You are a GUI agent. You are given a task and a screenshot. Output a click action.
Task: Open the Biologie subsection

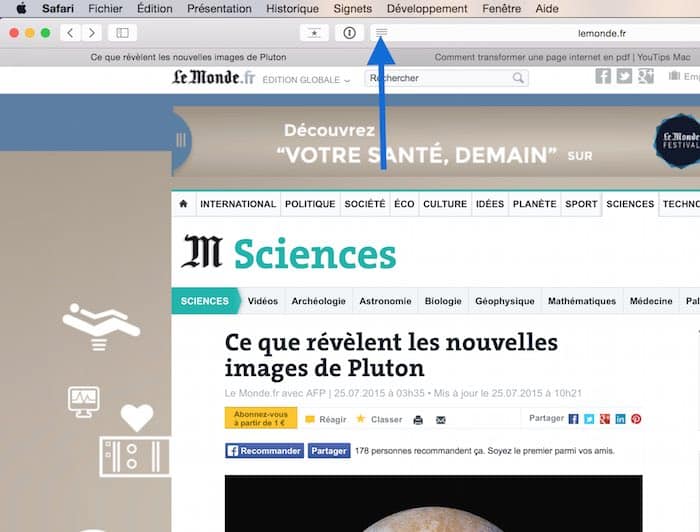(443, 301)
